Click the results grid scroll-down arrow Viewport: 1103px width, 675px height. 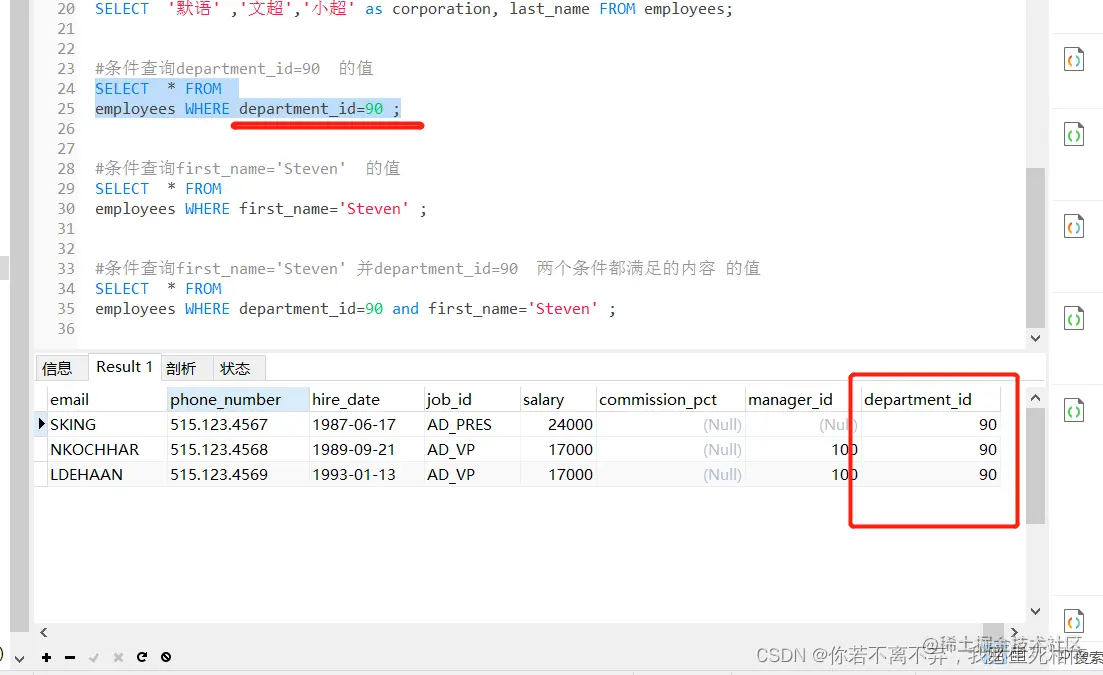(1035, 611)
